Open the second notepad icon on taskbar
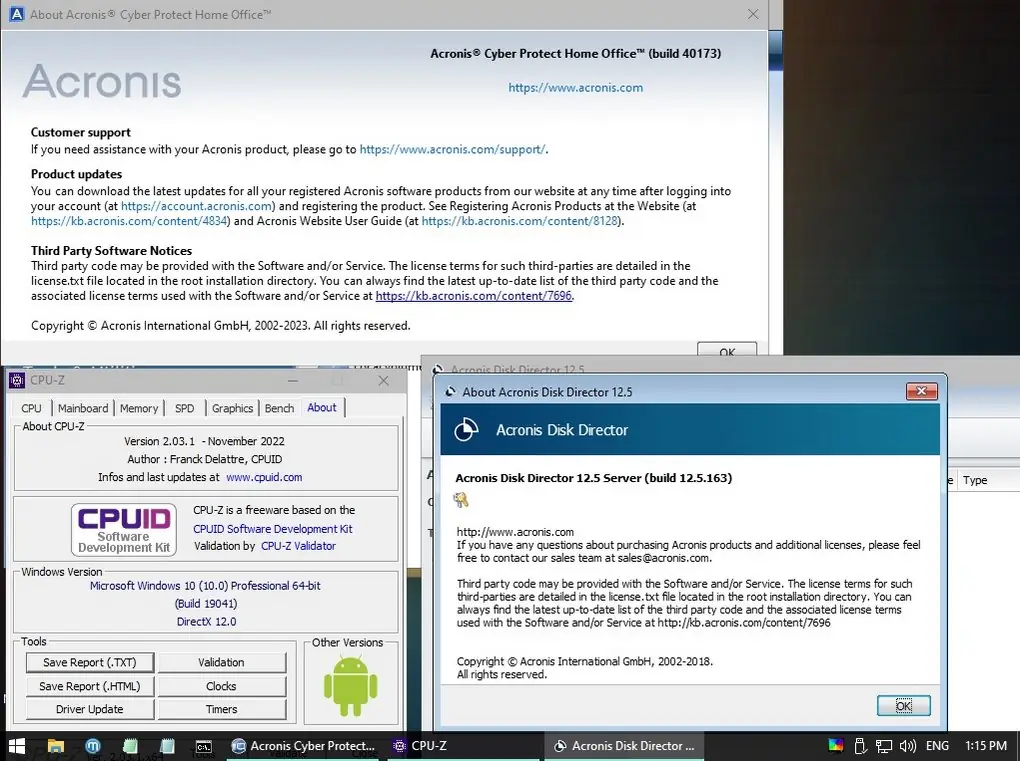 tap(167, 746)
